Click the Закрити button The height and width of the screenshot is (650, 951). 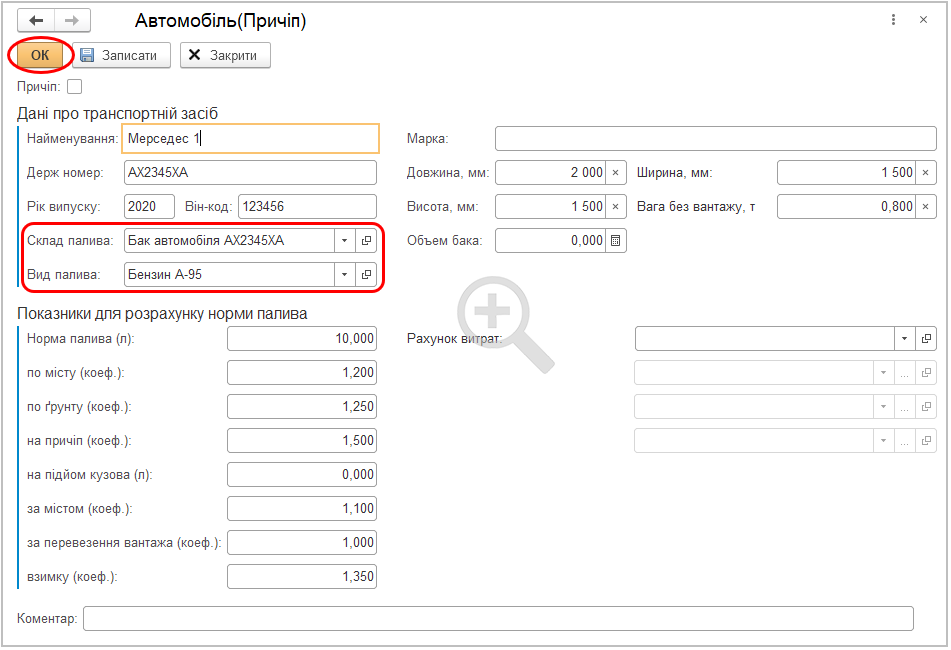pyautogui.click(x=225, y=55)
